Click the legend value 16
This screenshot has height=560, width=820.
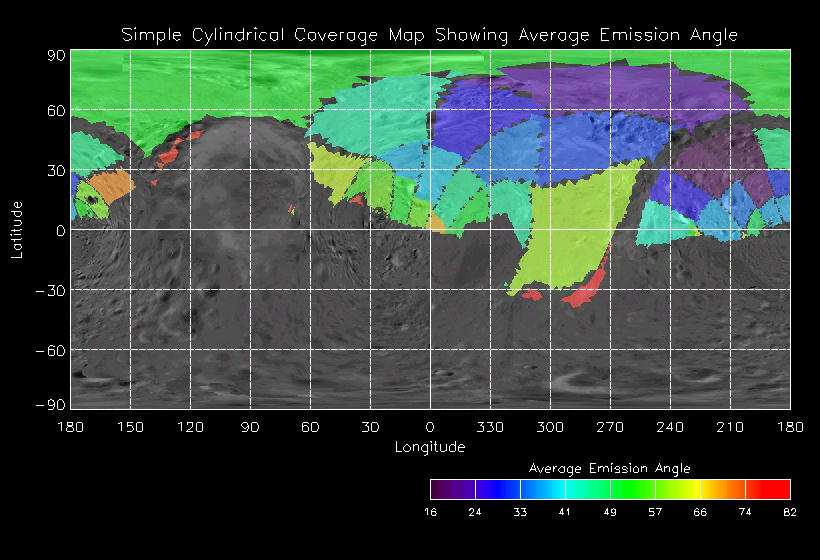430,512
